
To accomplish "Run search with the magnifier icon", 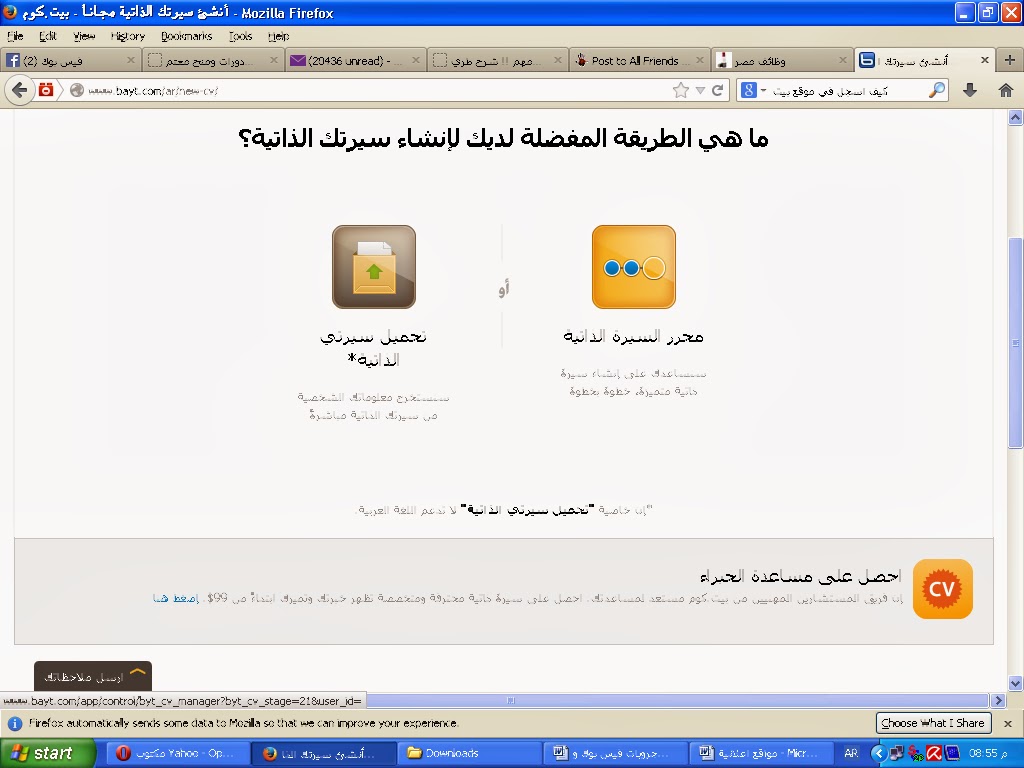I will coord(937,90).
